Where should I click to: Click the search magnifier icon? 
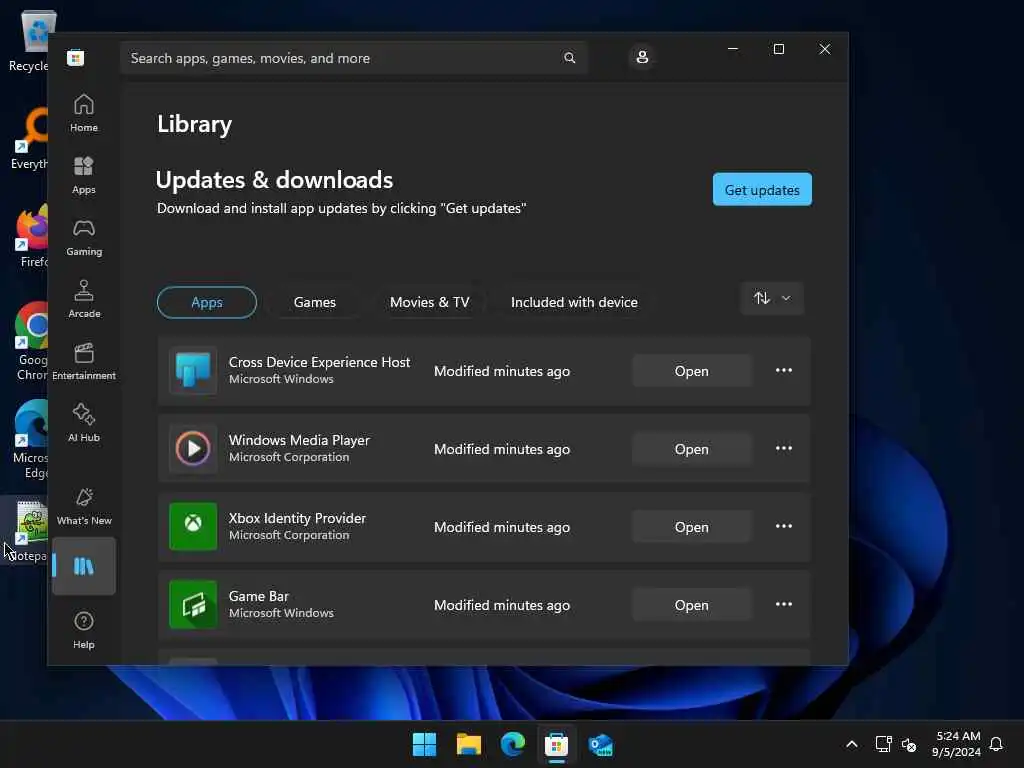click(x=569, y=58)
